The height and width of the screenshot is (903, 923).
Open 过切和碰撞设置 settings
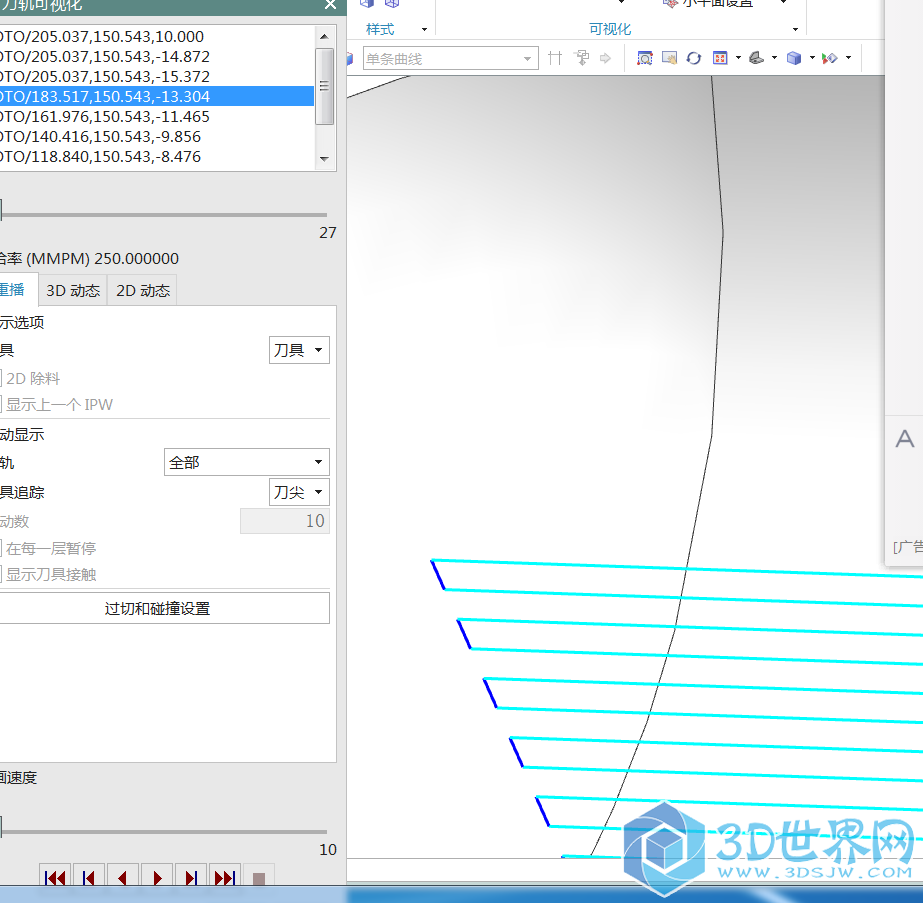click(164, 608)
